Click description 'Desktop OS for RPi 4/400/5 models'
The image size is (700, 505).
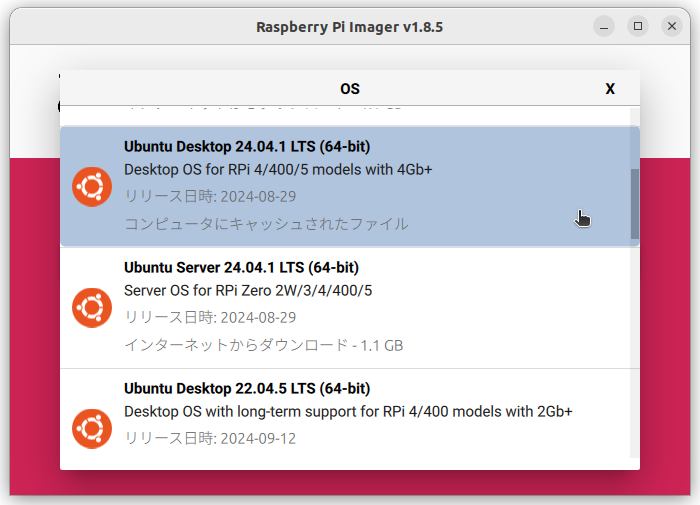pos(278,170)
